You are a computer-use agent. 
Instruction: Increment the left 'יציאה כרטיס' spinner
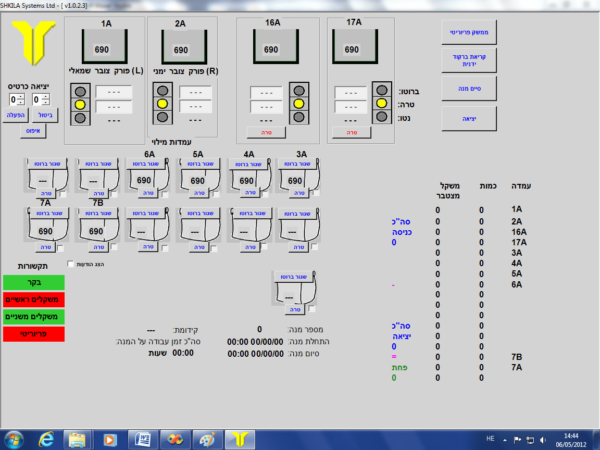21,97
